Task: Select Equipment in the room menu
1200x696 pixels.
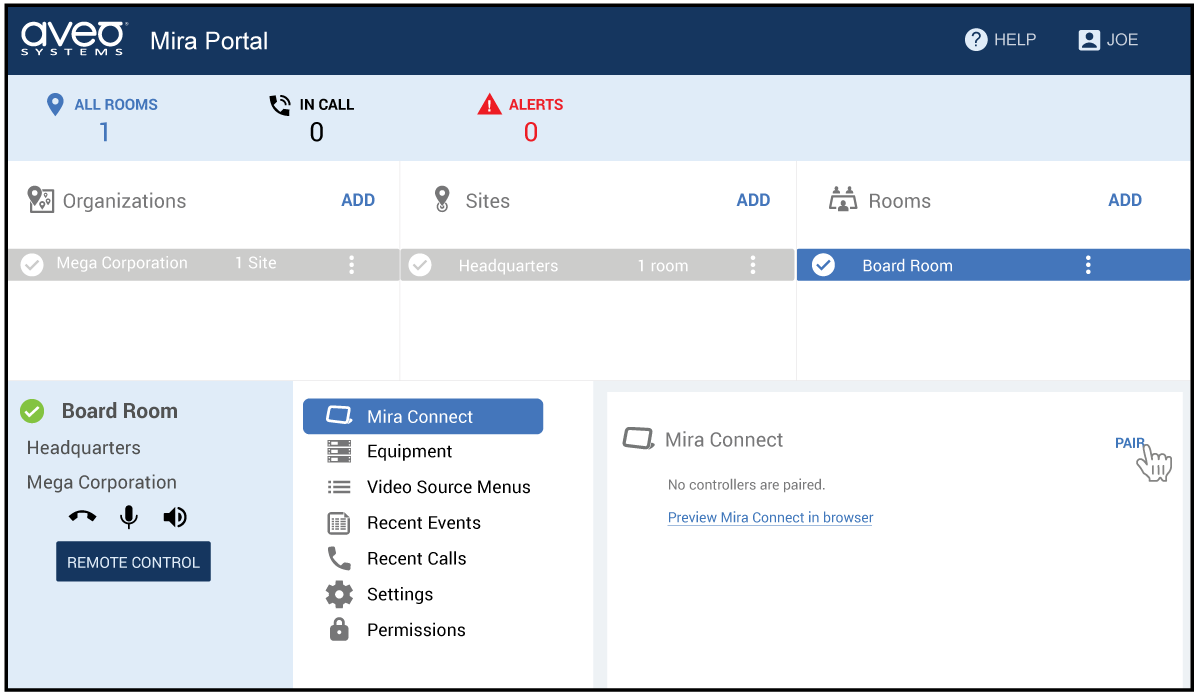Action: coord(409,452)
